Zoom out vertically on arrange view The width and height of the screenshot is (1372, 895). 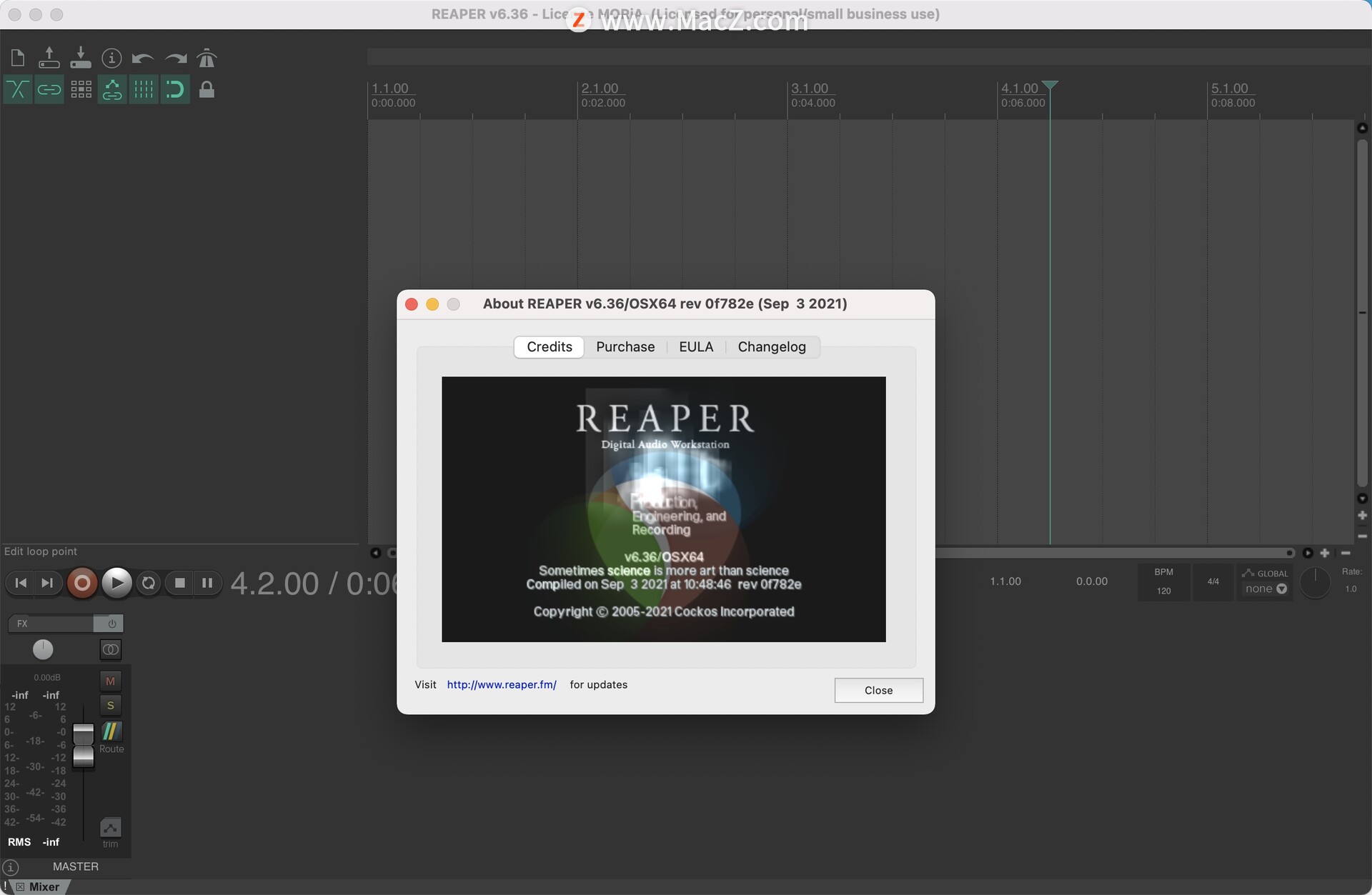(x=1362, y=536)
